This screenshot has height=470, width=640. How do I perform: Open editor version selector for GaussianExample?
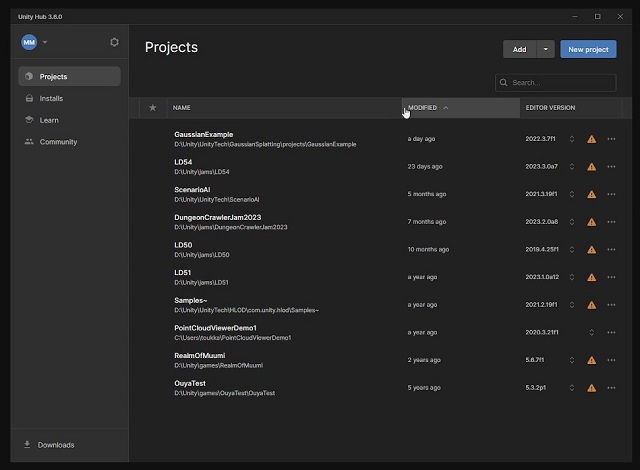click(x=572, y=139)
